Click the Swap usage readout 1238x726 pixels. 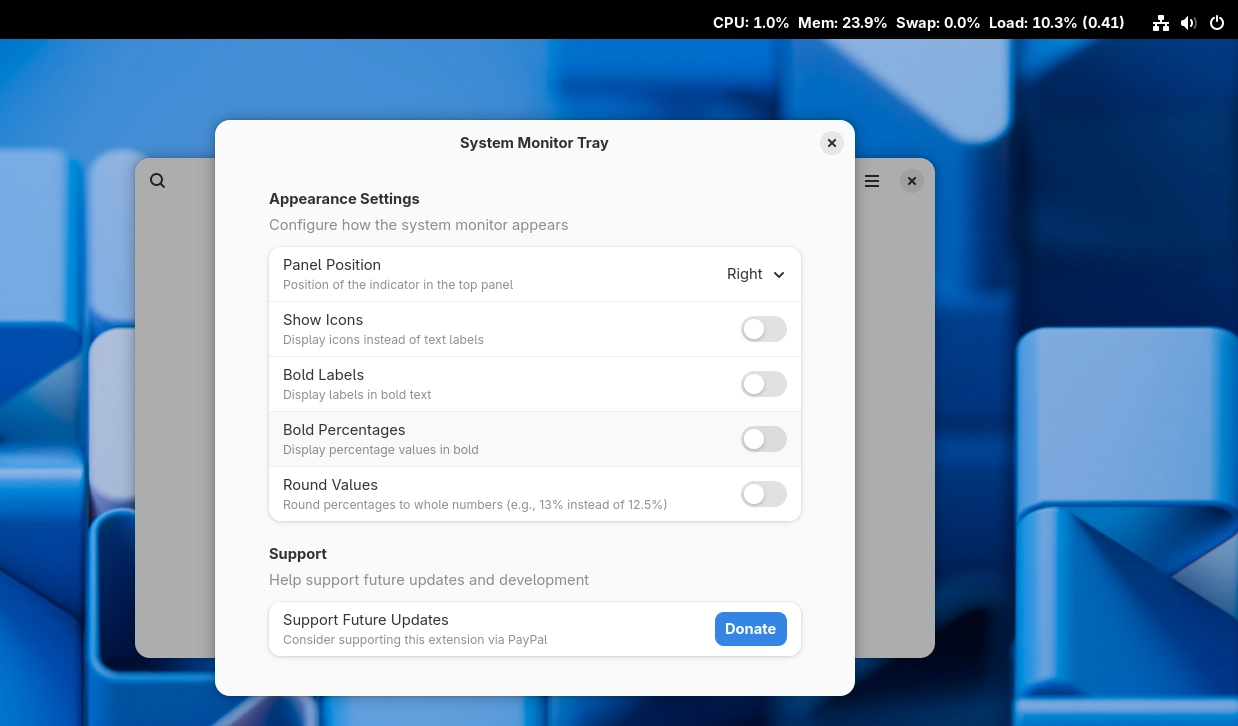[x=937, y=22]
